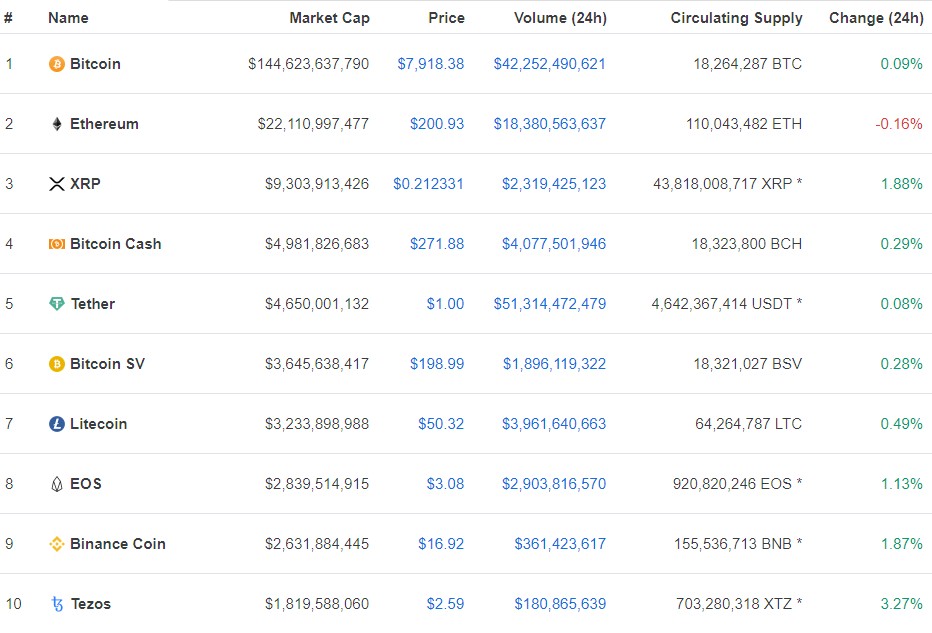
Task: Open the Tezos name link
Action: click(x=90, y=604)
